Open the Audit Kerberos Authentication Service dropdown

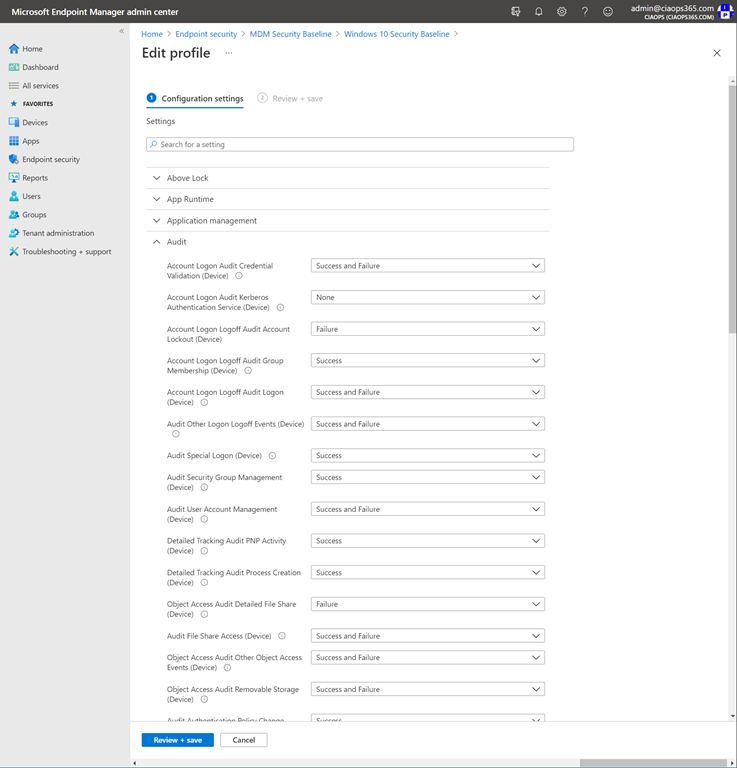[427, 297]
